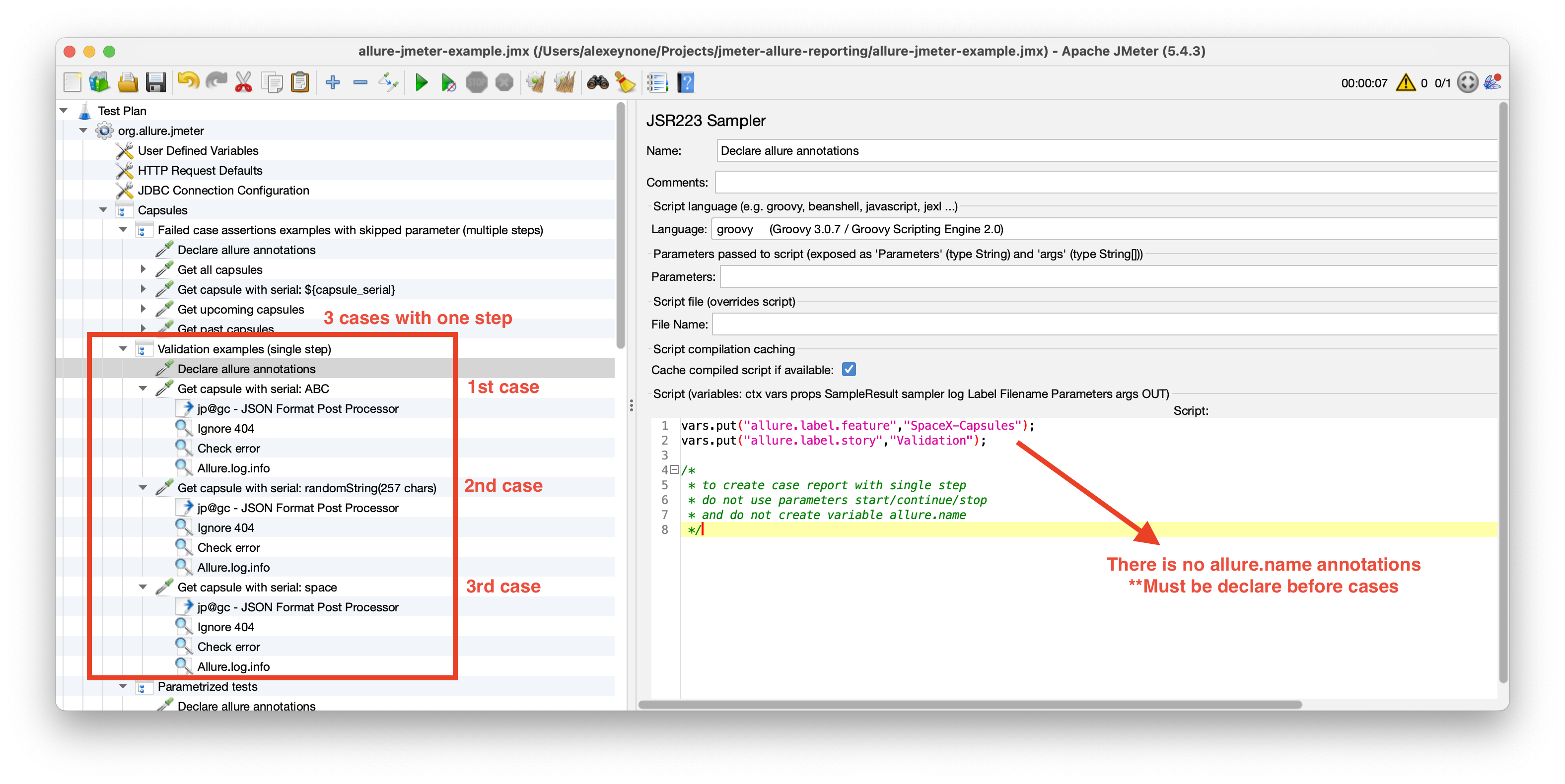Collapse the comment fold at script line 4
1565x784 pixels.
[674, 469]
